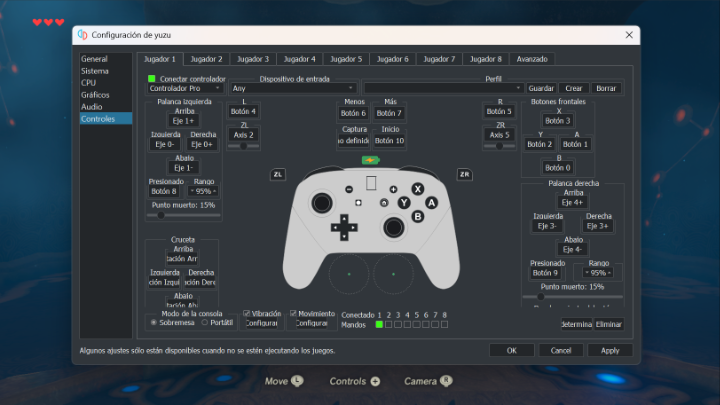Select Audio in the sidebar
This screenshot has width=720, height=405.
click(91, 107)
